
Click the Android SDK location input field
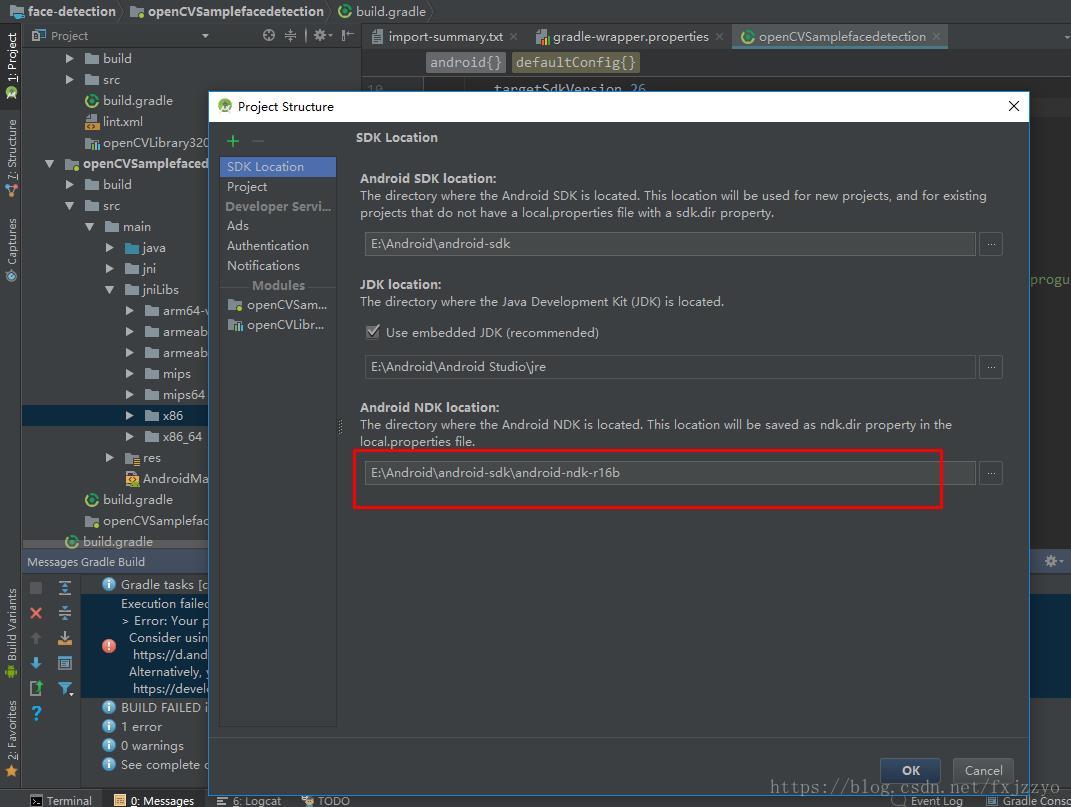pyautogui.click(x=670, y=244)
